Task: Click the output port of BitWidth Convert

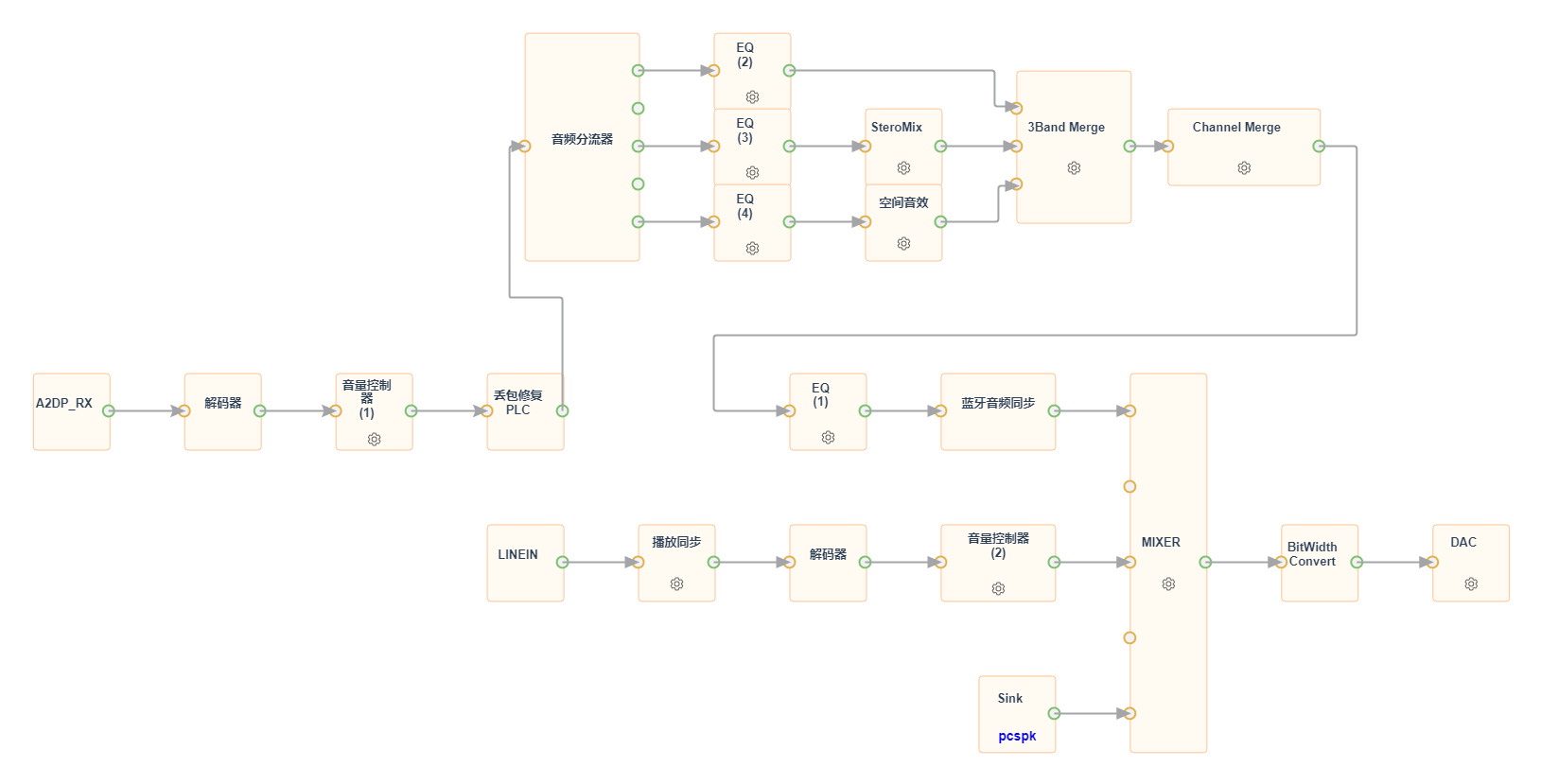Action: tap(1357, 562)
